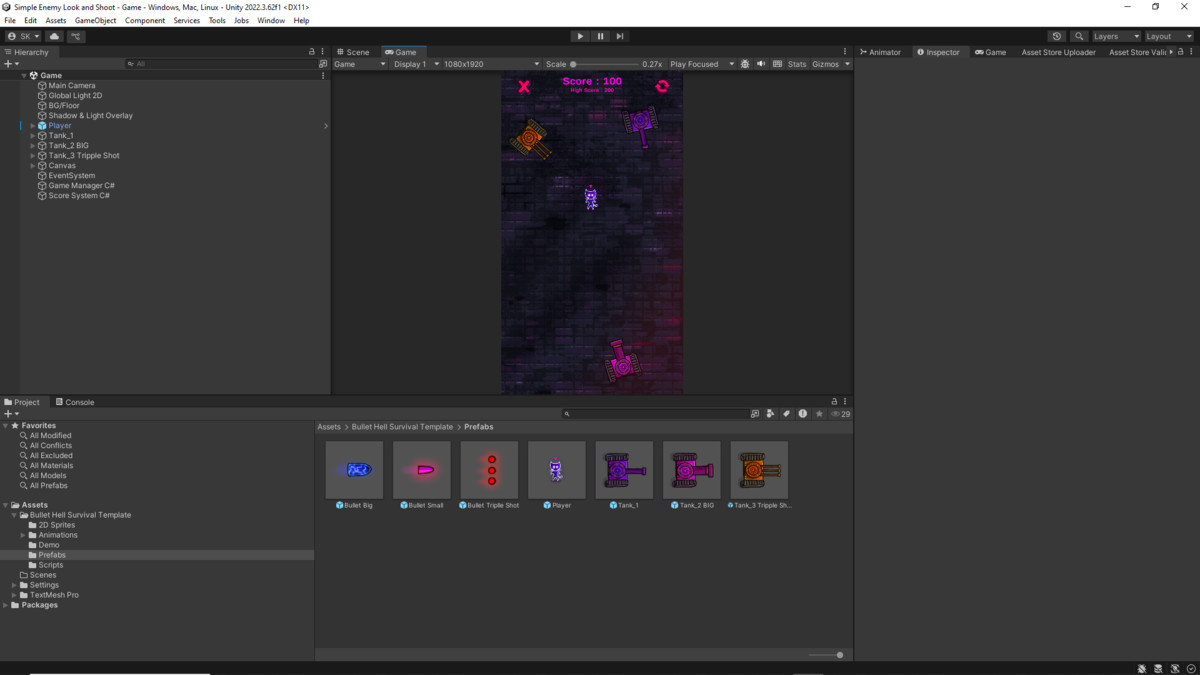The image size is (1200, 675).
Task: Expand the Player object in the Hierarchy
Action: coord(31,125)
